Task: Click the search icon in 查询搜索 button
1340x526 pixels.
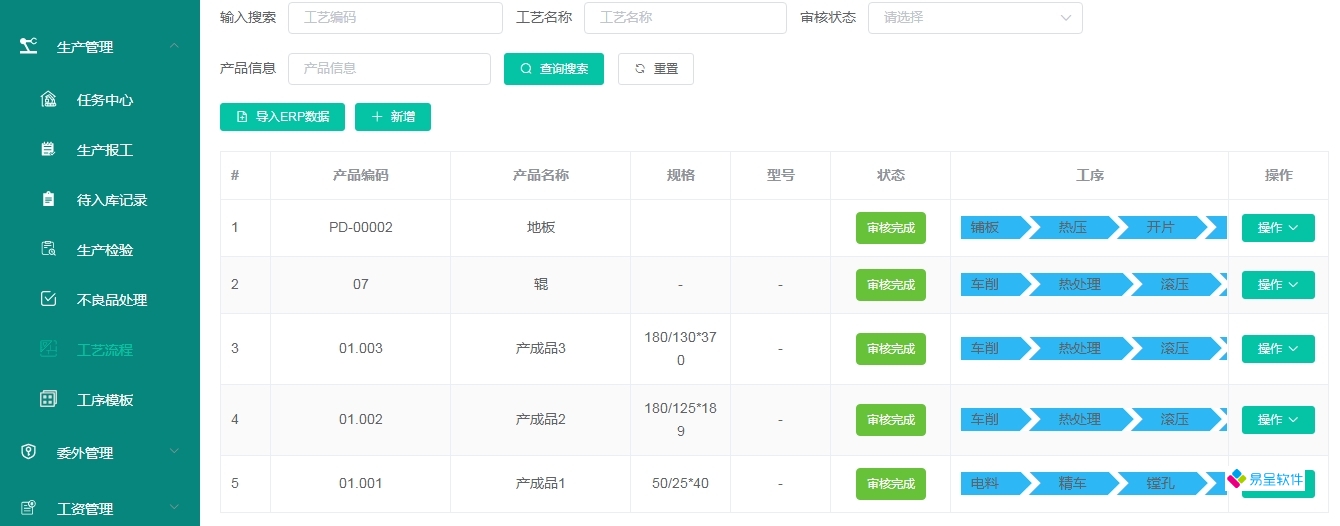Action: [526, 69]
